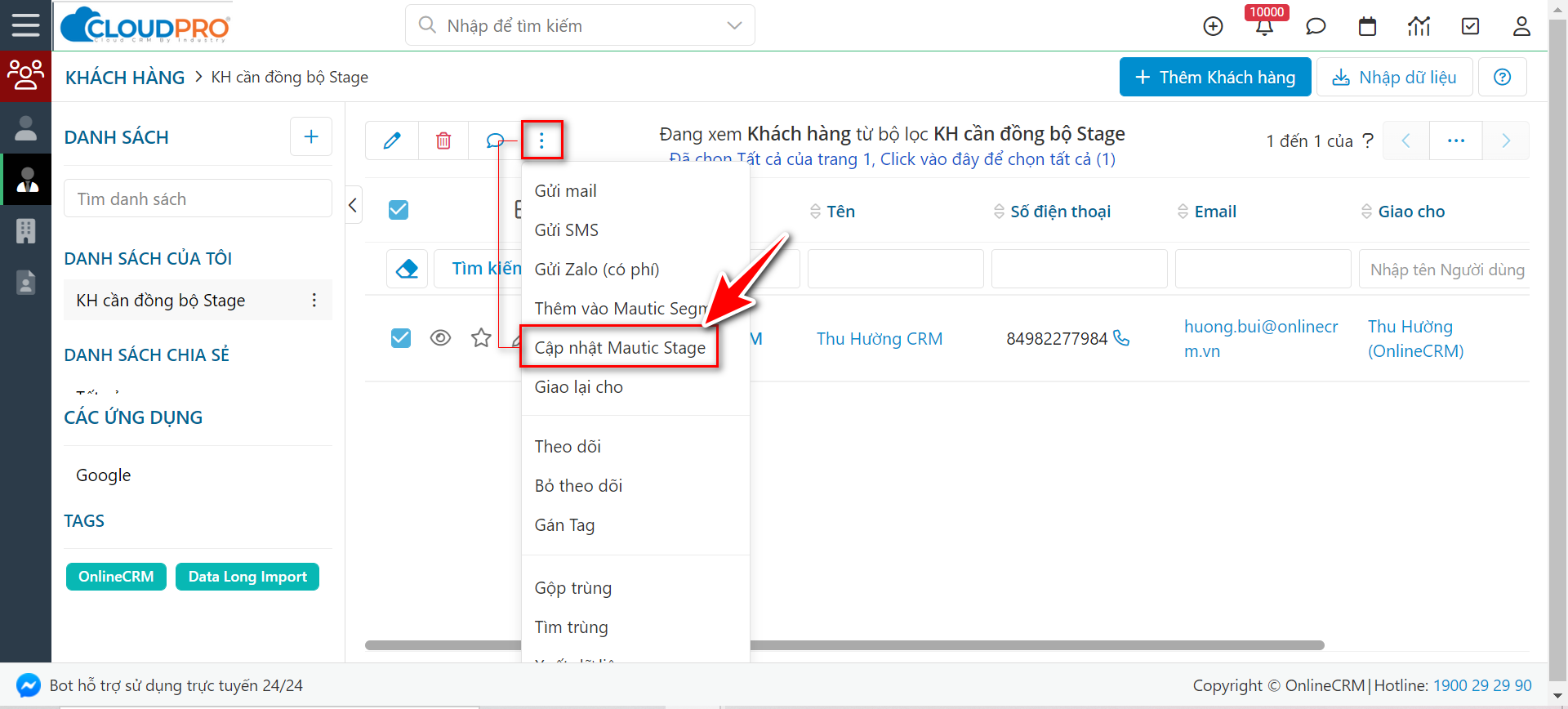Go to next page arrow
The image size is (1568, 709).
click(x=1506, y=140)
